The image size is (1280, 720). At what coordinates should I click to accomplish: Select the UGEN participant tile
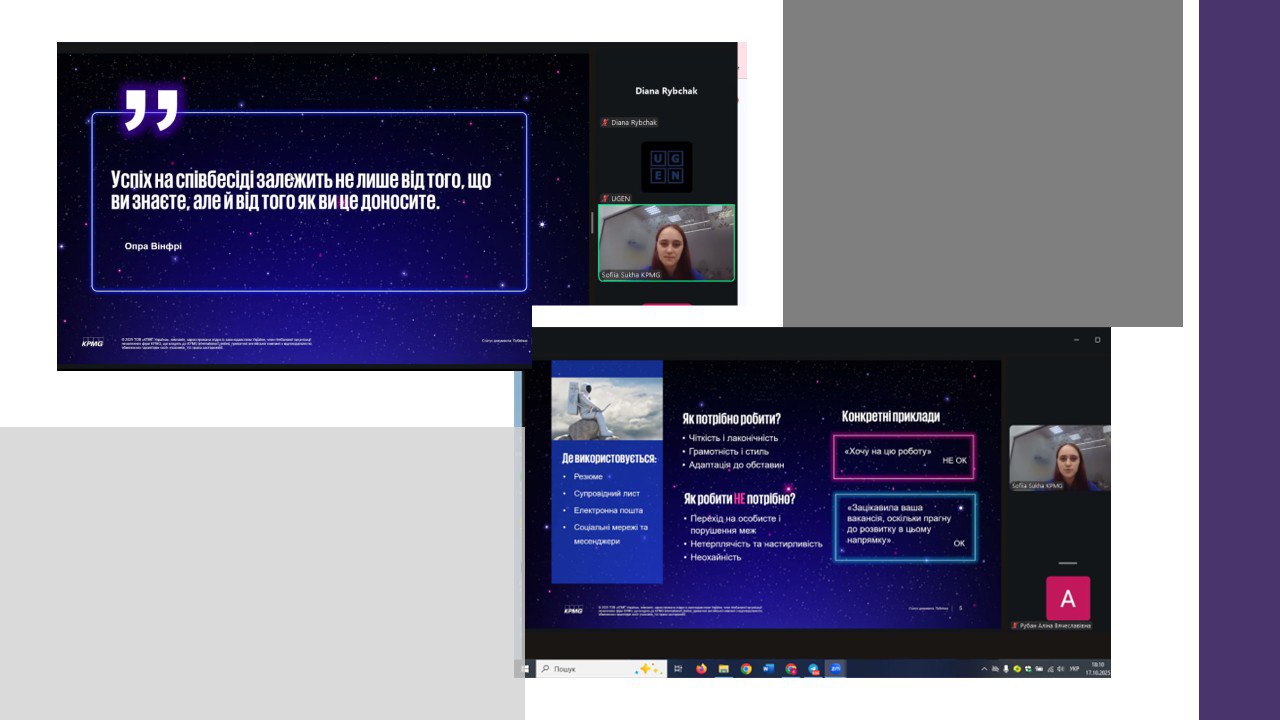(x=666, y=167)
